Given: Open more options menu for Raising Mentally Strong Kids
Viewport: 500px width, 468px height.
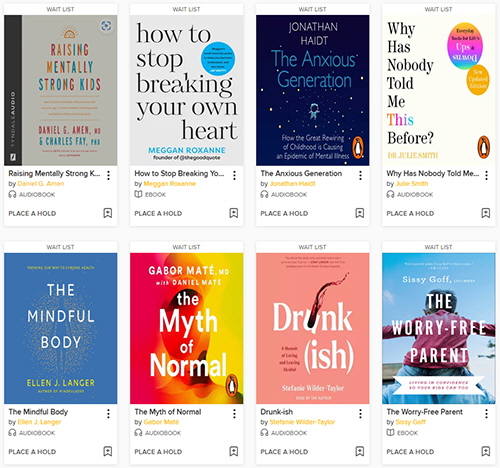Looking at the screenshot, I should pyautogui.click(x=108, y=175).
